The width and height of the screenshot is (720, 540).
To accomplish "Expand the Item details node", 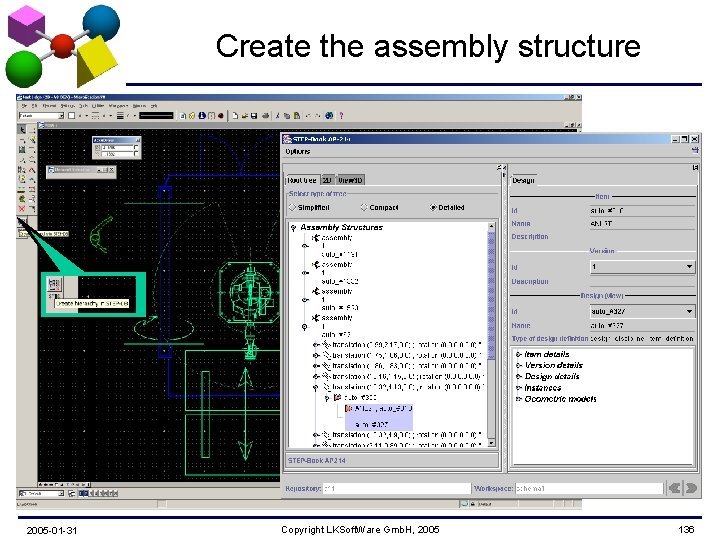I will [518, 354].
